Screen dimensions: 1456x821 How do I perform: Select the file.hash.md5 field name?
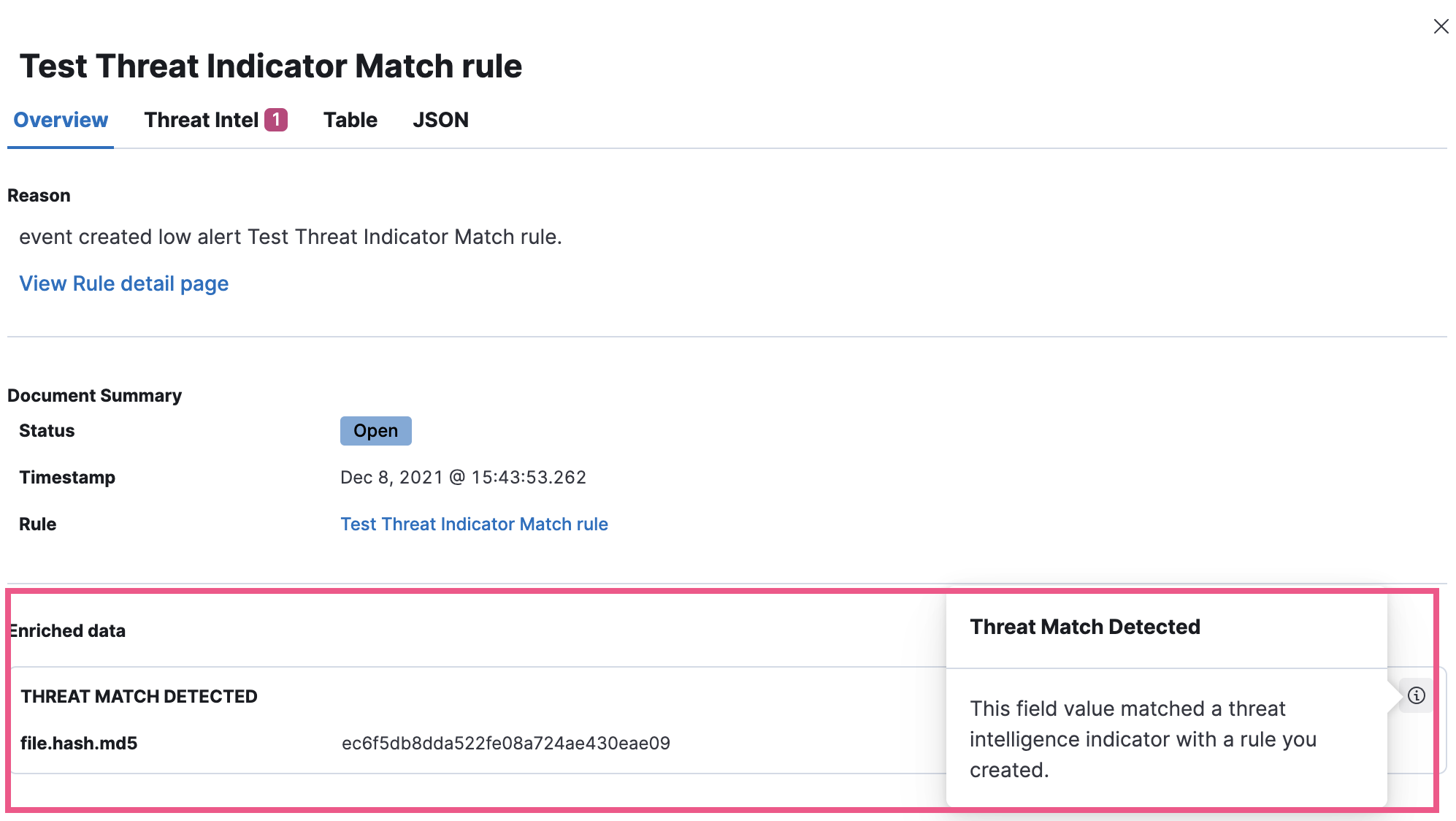[x=80, y=743]
